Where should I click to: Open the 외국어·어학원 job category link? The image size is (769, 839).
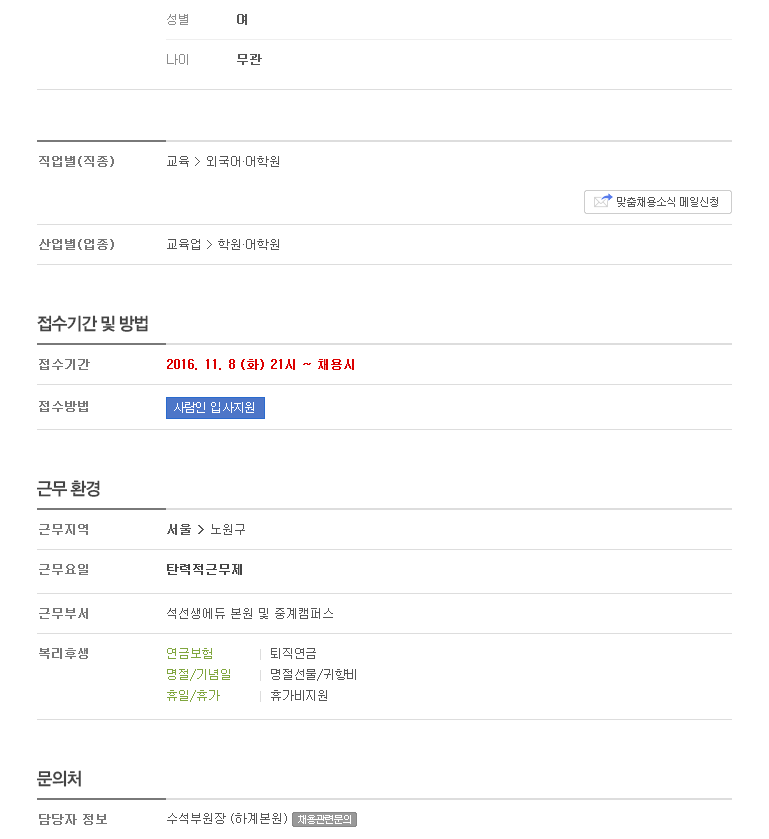click(x=243, y=161)
